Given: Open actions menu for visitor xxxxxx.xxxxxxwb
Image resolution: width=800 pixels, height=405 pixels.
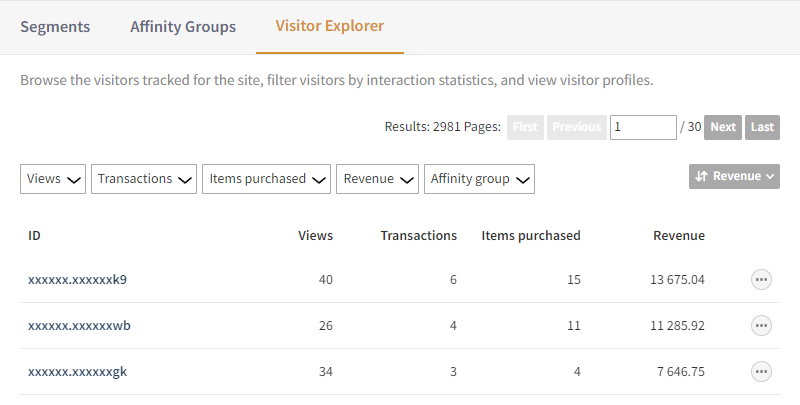Looking at the screenshot, I should pos(761,326).
